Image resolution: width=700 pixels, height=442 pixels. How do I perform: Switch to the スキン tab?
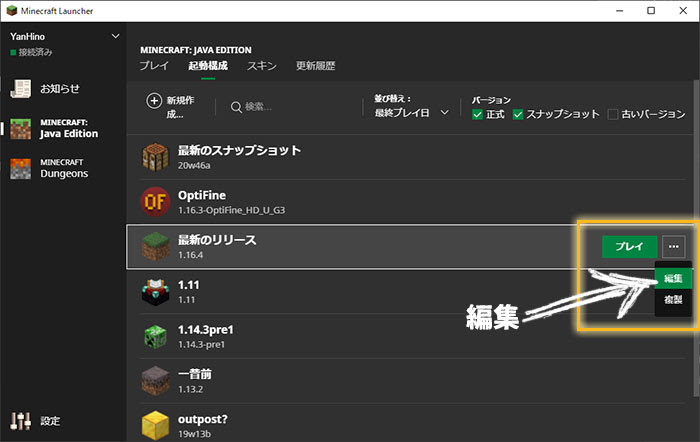coord(262,66)
